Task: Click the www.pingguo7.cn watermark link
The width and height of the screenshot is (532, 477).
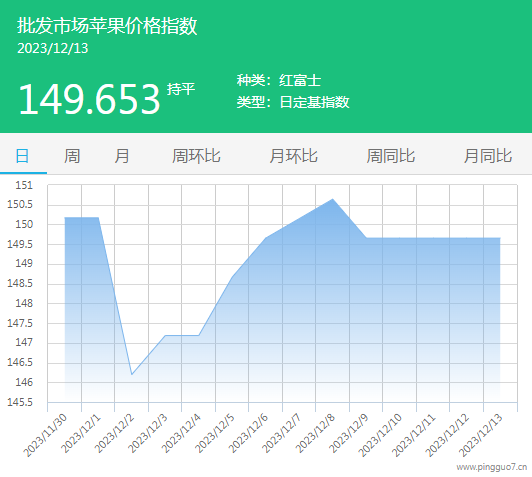Action: point(492,467)
